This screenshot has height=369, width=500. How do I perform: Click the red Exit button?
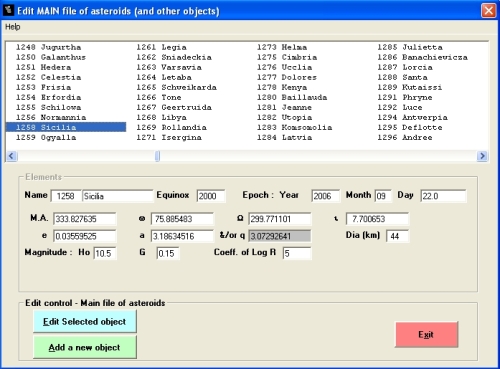tap(426, 335)
